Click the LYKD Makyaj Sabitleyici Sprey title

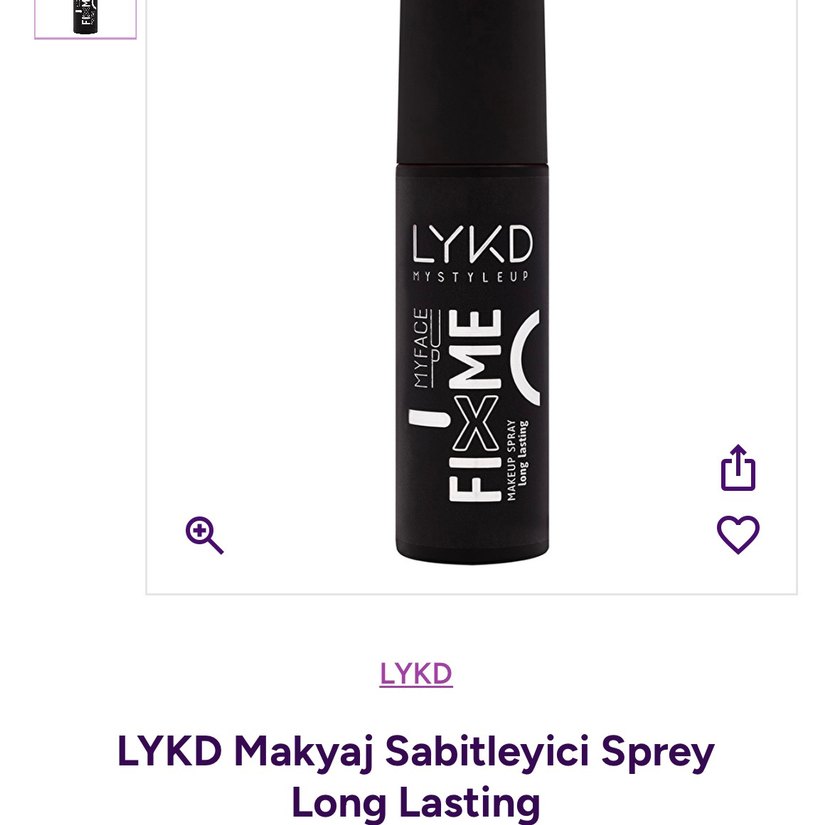pyautogui.click(x=416, y=751)
